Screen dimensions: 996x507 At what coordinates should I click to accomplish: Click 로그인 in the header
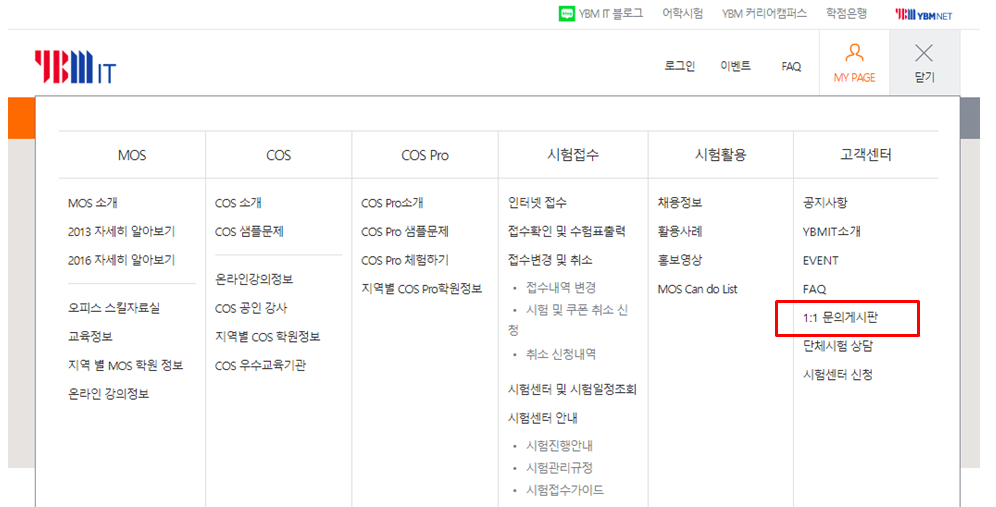click(680, 66)
